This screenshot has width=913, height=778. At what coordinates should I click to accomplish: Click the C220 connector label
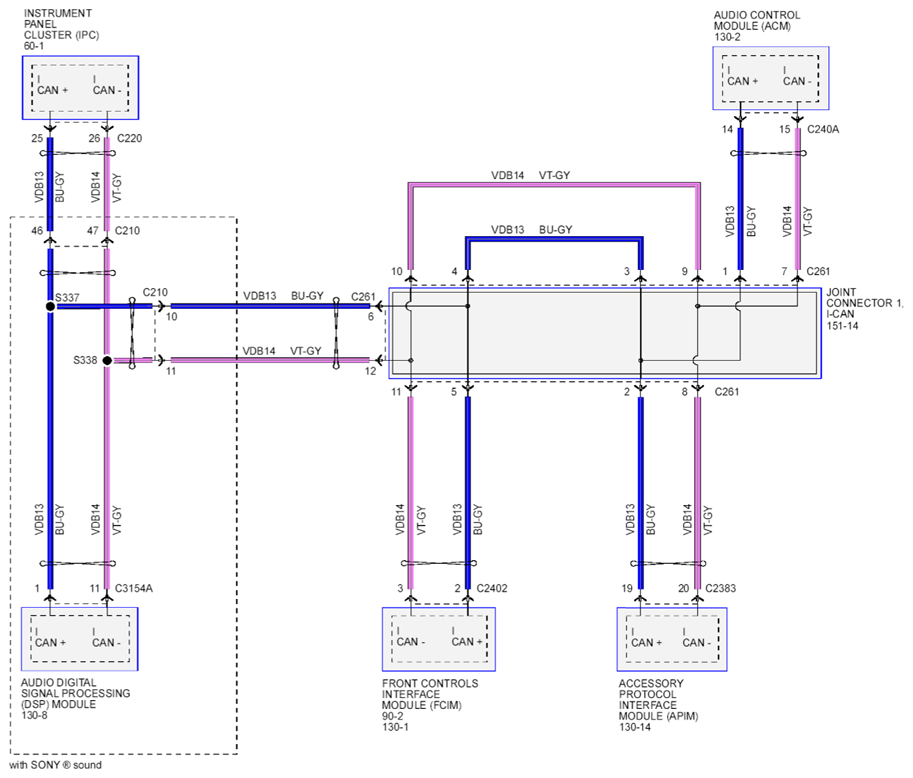(x=129, y=138)
